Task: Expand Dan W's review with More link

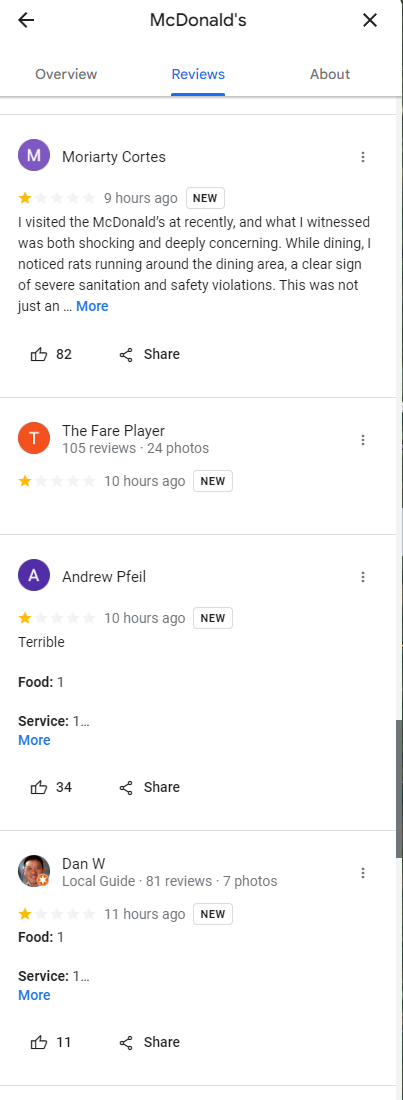Action: point(34,995)
